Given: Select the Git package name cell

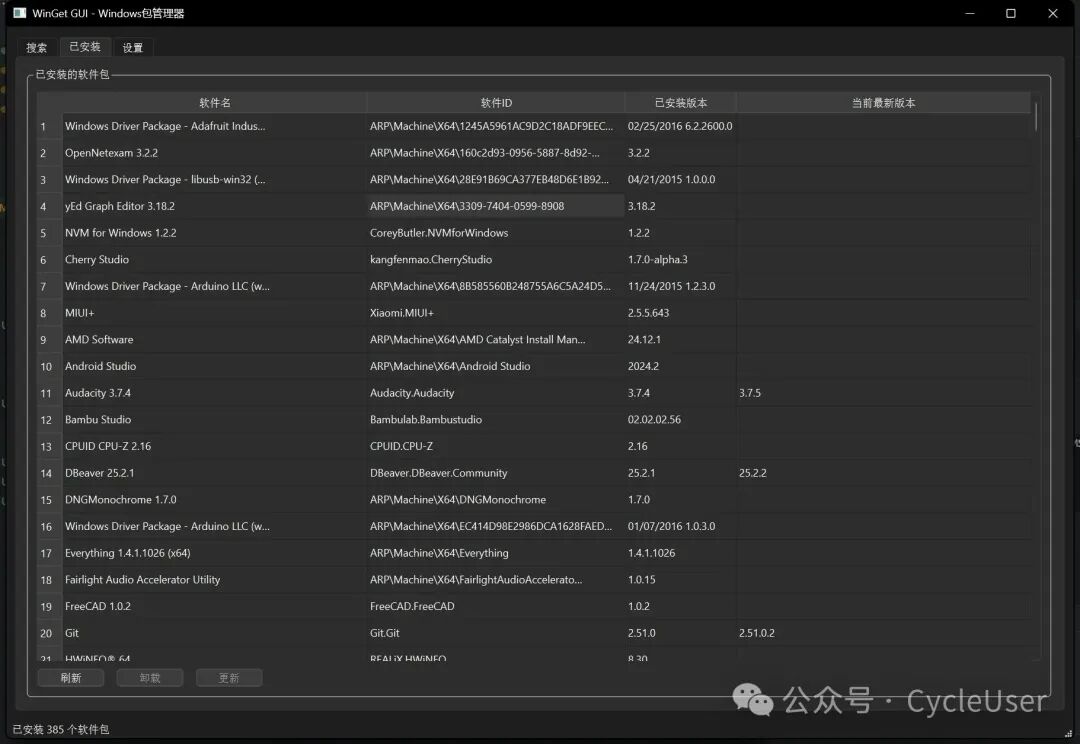Looking at the screenshot, I should click(214, 633).
